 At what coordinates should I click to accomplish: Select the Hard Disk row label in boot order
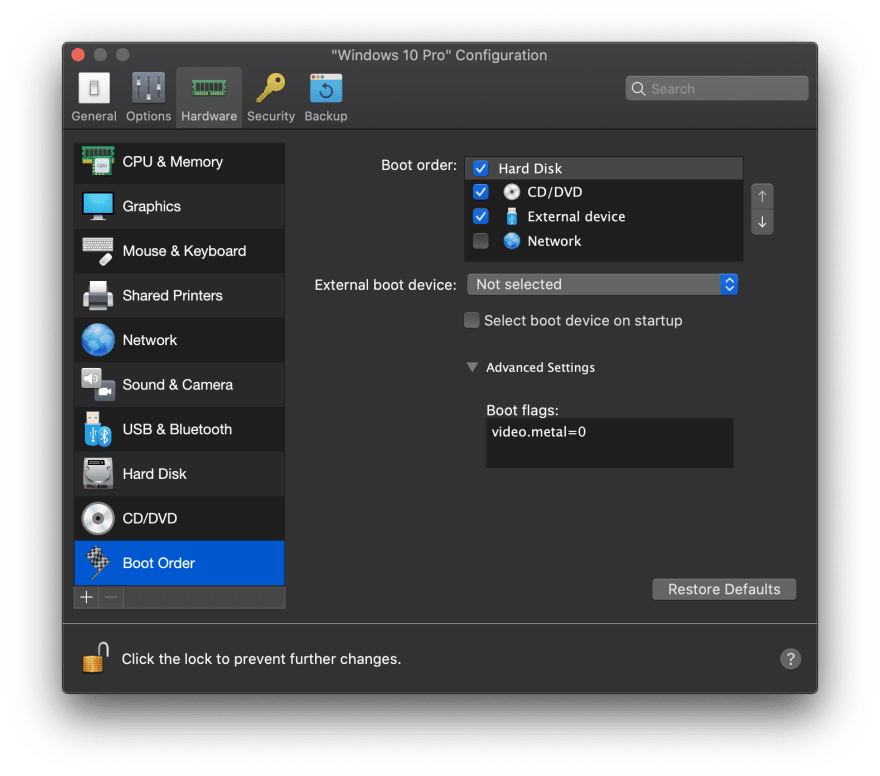pos(530,168)
